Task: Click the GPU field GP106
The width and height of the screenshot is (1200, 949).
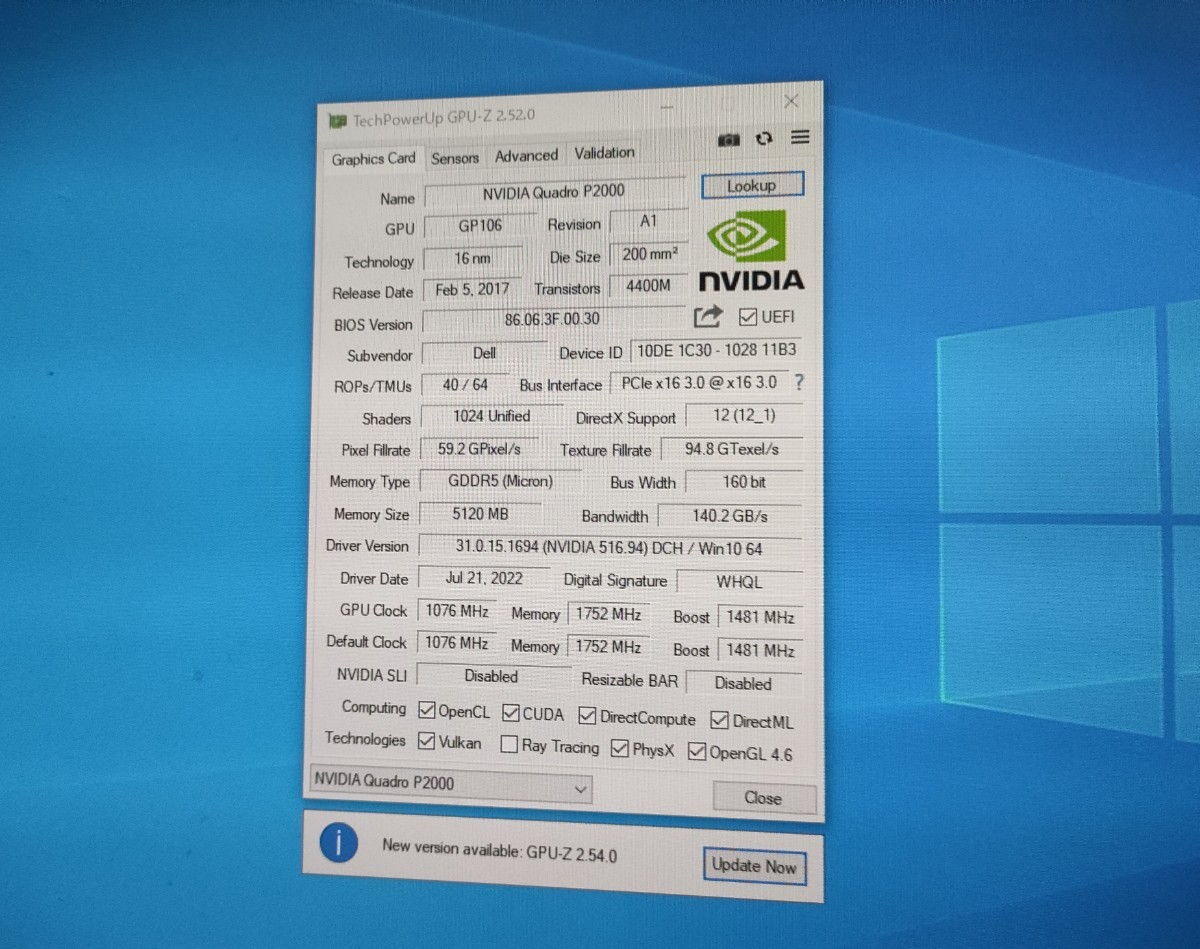Action: 481,225
